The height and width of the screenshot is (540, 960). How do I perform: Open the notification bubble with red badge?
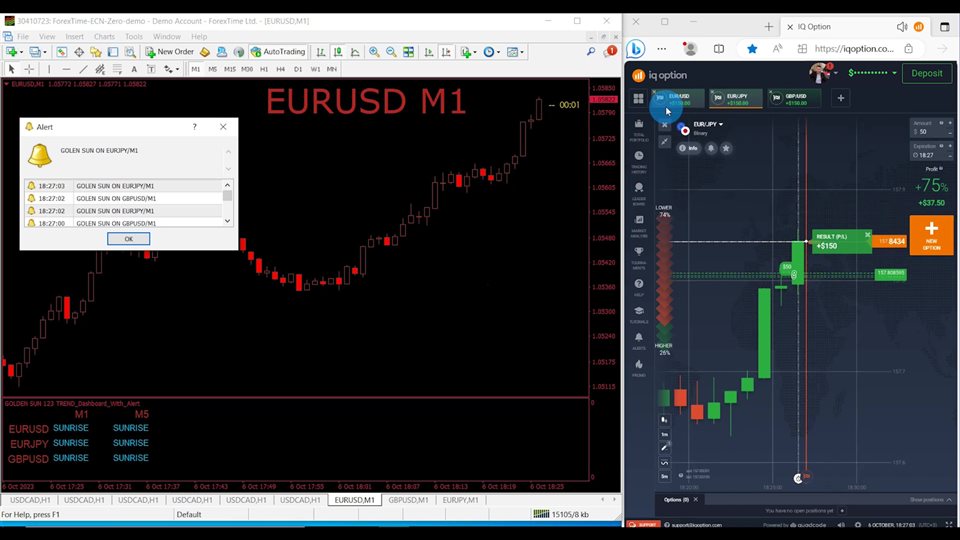610,51
